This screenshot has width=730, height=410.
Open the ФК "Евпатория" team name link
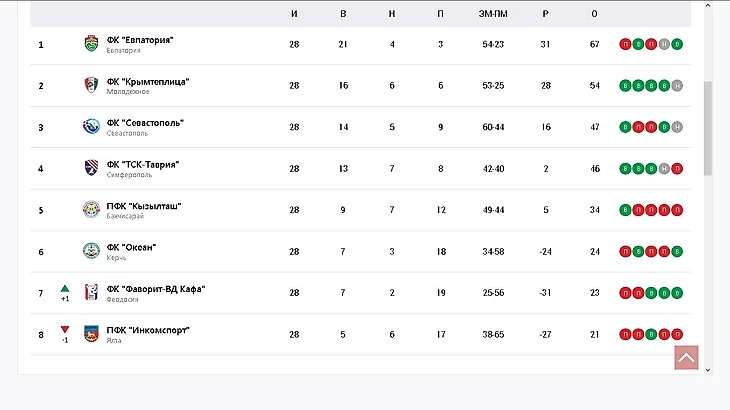pyautogui.click(x=140, y=40)
